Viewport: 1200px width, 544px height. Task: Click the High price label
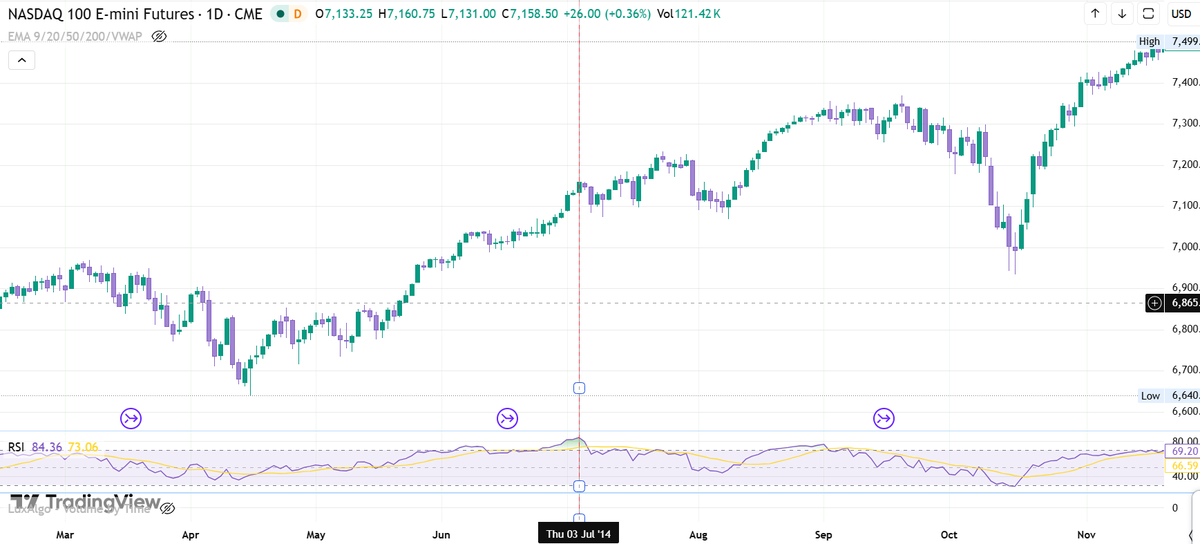click(x=1149, y=41)
